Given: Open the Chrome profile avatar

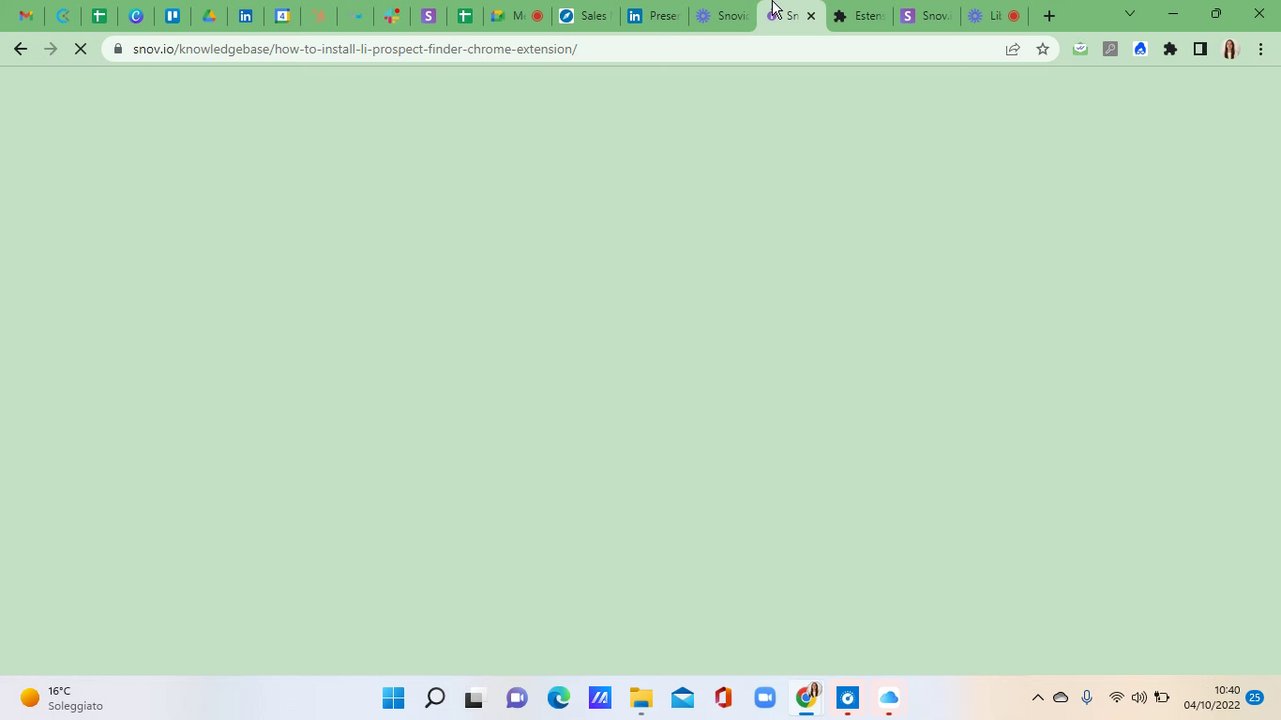Looking at the screenshot, I should [x=1231, y=49].
